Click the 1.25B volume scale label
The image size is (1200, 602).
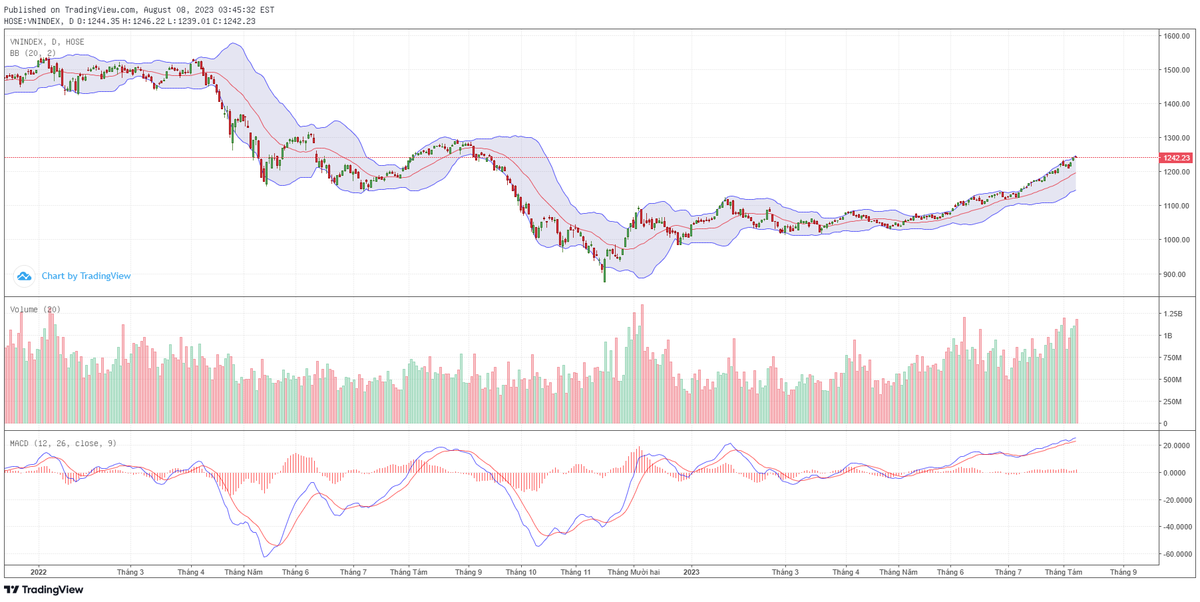[x=1172, y=314]
